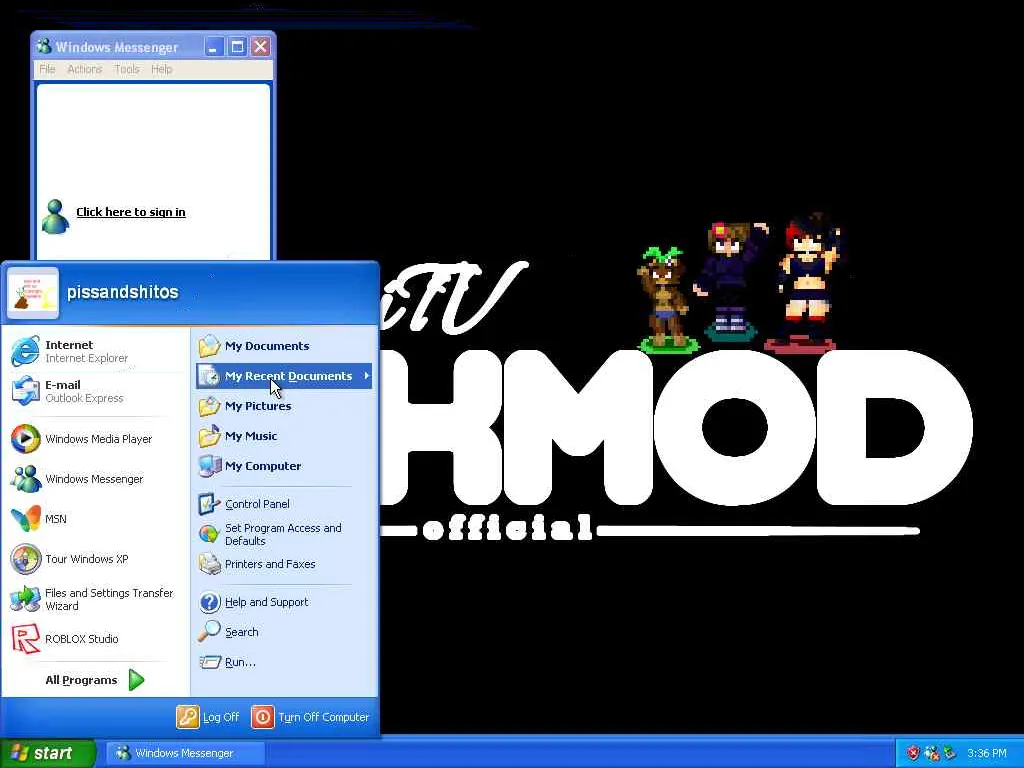The image size is (1024, 768).
Task: Click the start button
Action: click(x=47, y=753)
